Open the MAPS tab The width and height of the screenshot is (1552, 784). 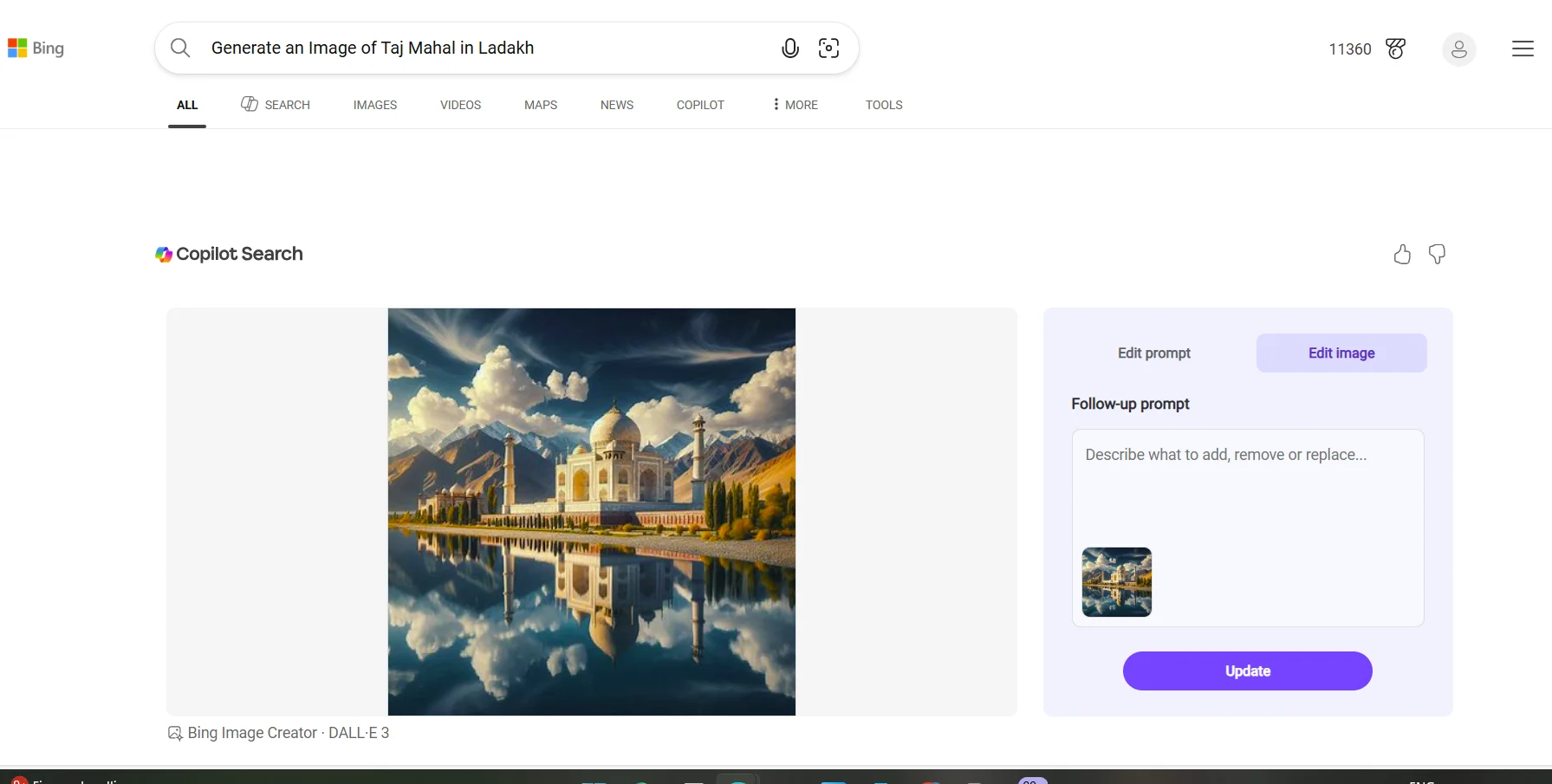541,105
